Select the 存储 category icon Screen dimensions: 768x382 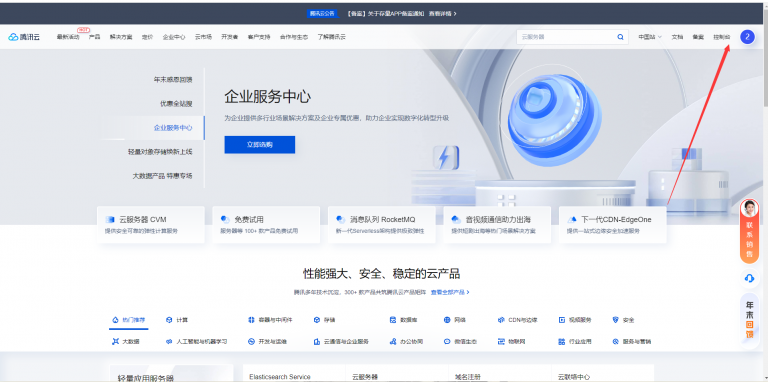click(316, 320)
